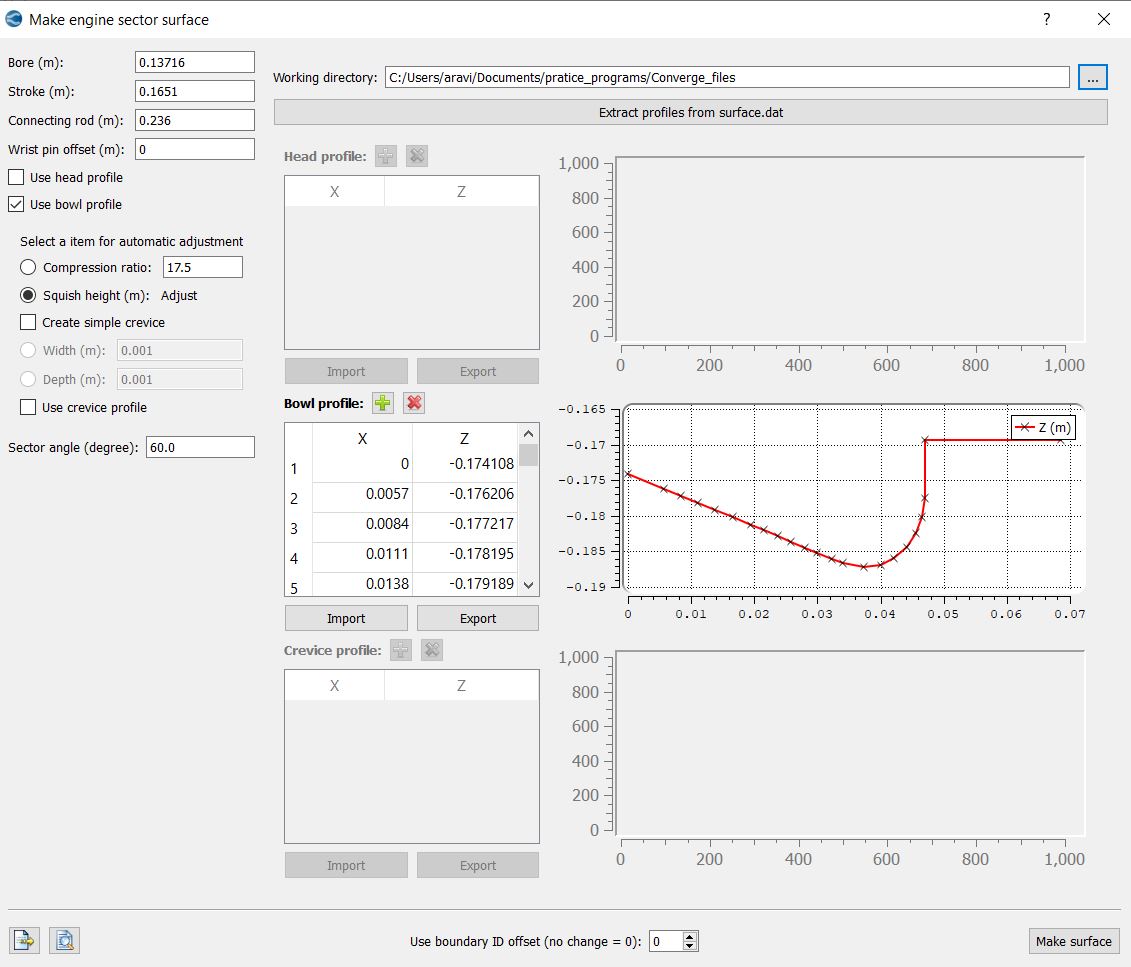Select bowl table cell -0.176206

[x=465, y=495]
